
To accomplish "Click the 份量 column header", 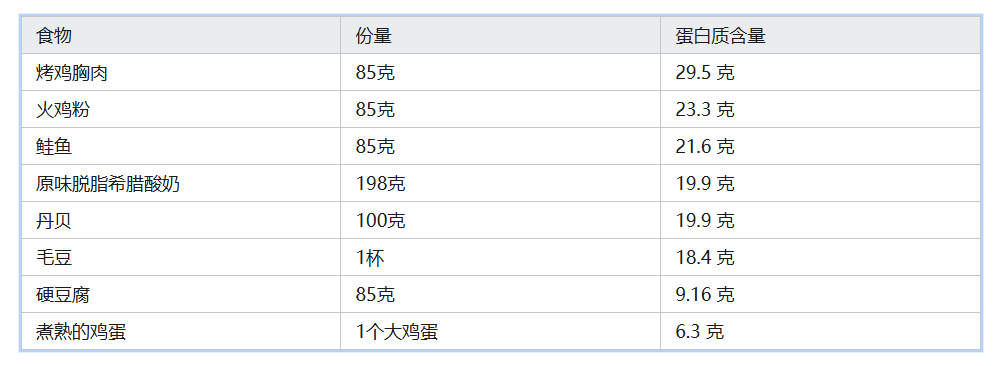I will [500, 36].
